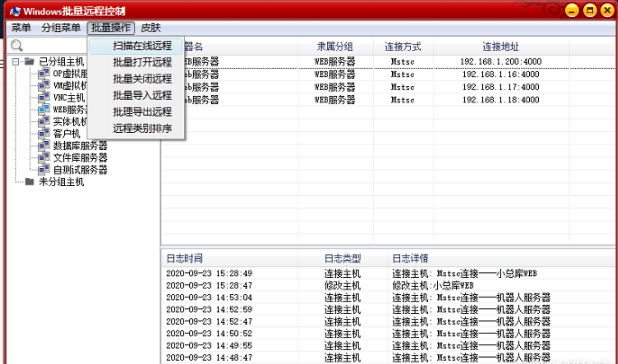Minimize the Windows批量远程控制 window
Viewport: 618px width, 364px height.
pyautogui.click(x=572, y=10)
